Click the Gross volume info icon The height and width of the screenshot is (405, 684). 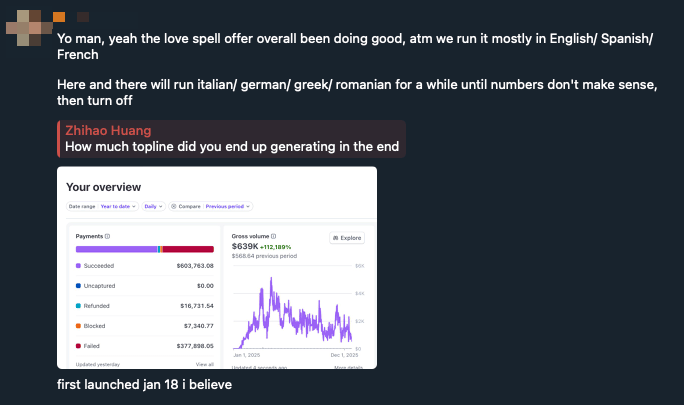click(274, 236)
